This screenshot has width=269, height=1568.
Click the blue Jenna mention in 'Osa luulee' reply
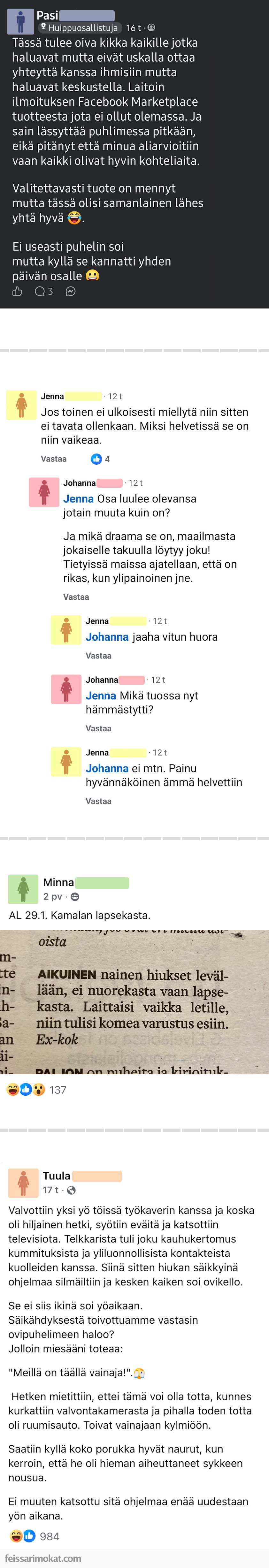[x=79, y=499]
